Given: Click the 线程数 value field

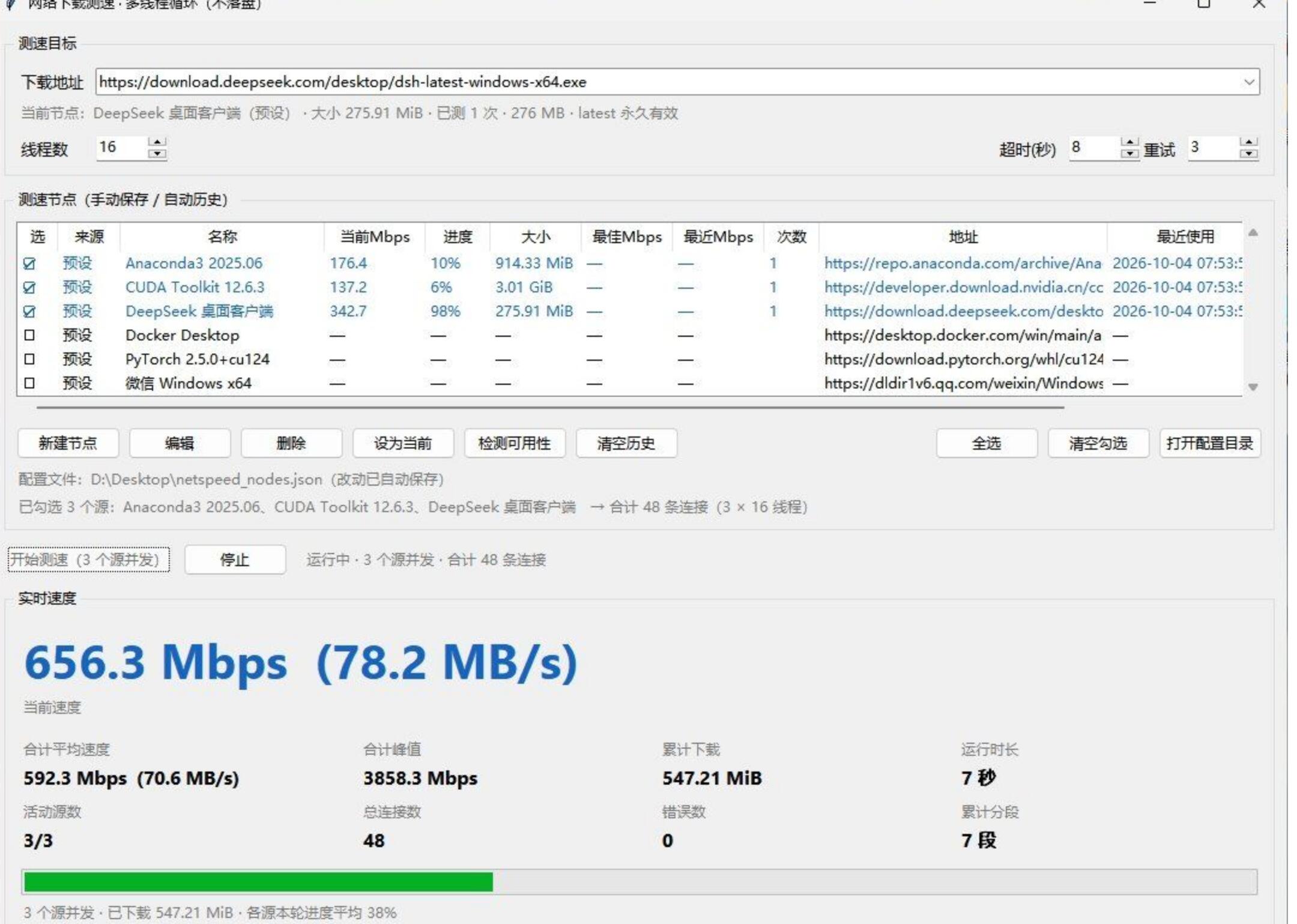Looking at the screenshot, I should coord(122,148).
